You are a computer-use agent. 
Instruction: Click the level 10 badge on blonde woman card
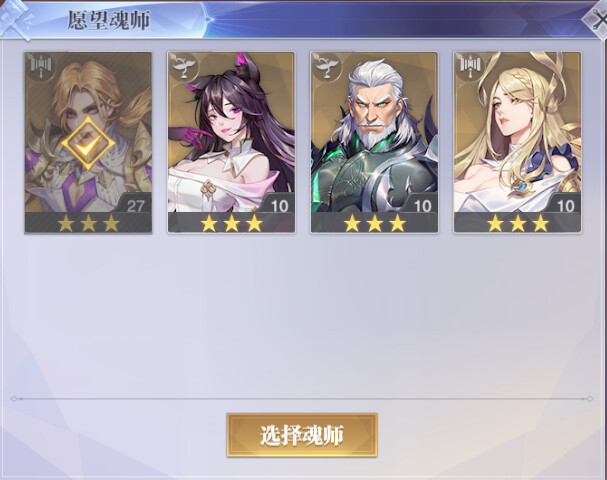pyautogui.click(x=565, y=204)
